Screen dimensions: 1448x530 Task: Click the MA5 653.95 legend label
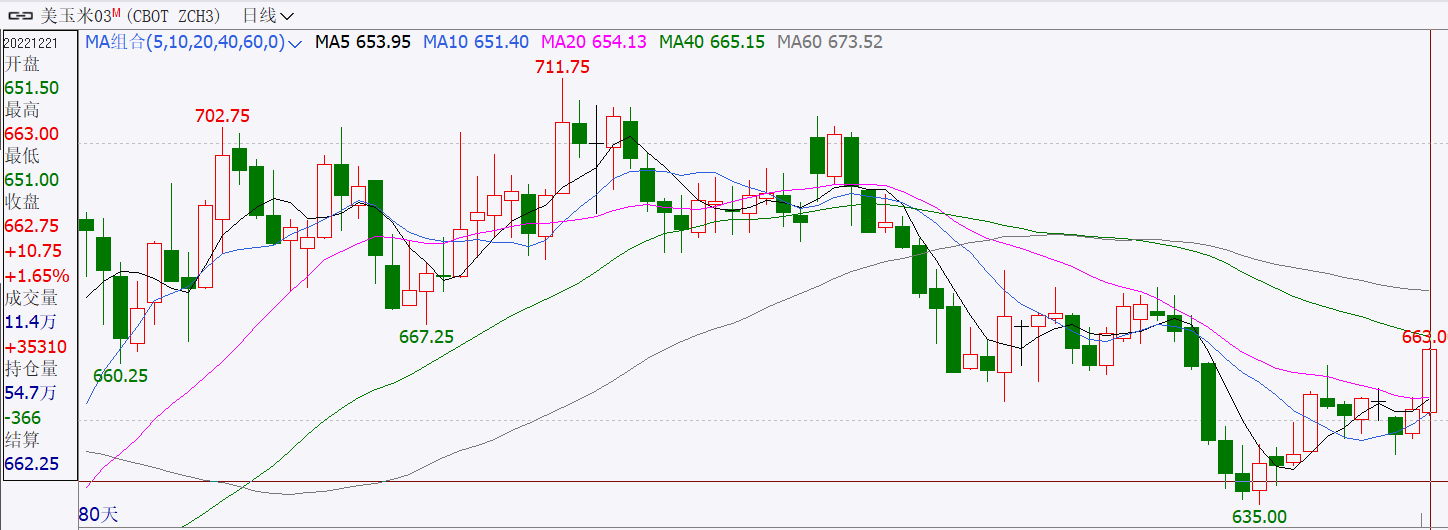click(x=362, y=42)
